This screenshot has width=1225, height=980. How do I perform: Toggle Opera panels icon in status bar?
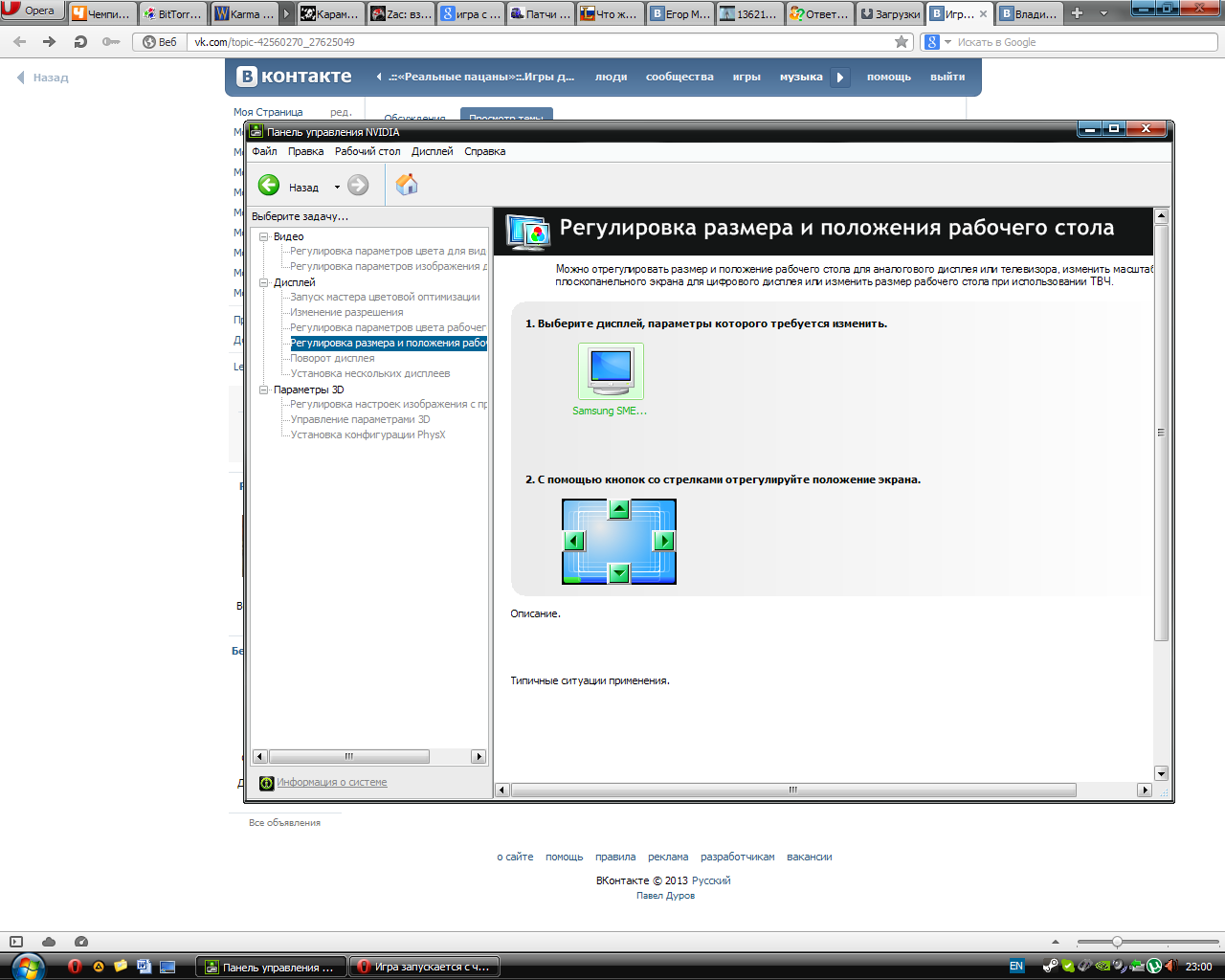pyautogui.click(x=15, y=942)
